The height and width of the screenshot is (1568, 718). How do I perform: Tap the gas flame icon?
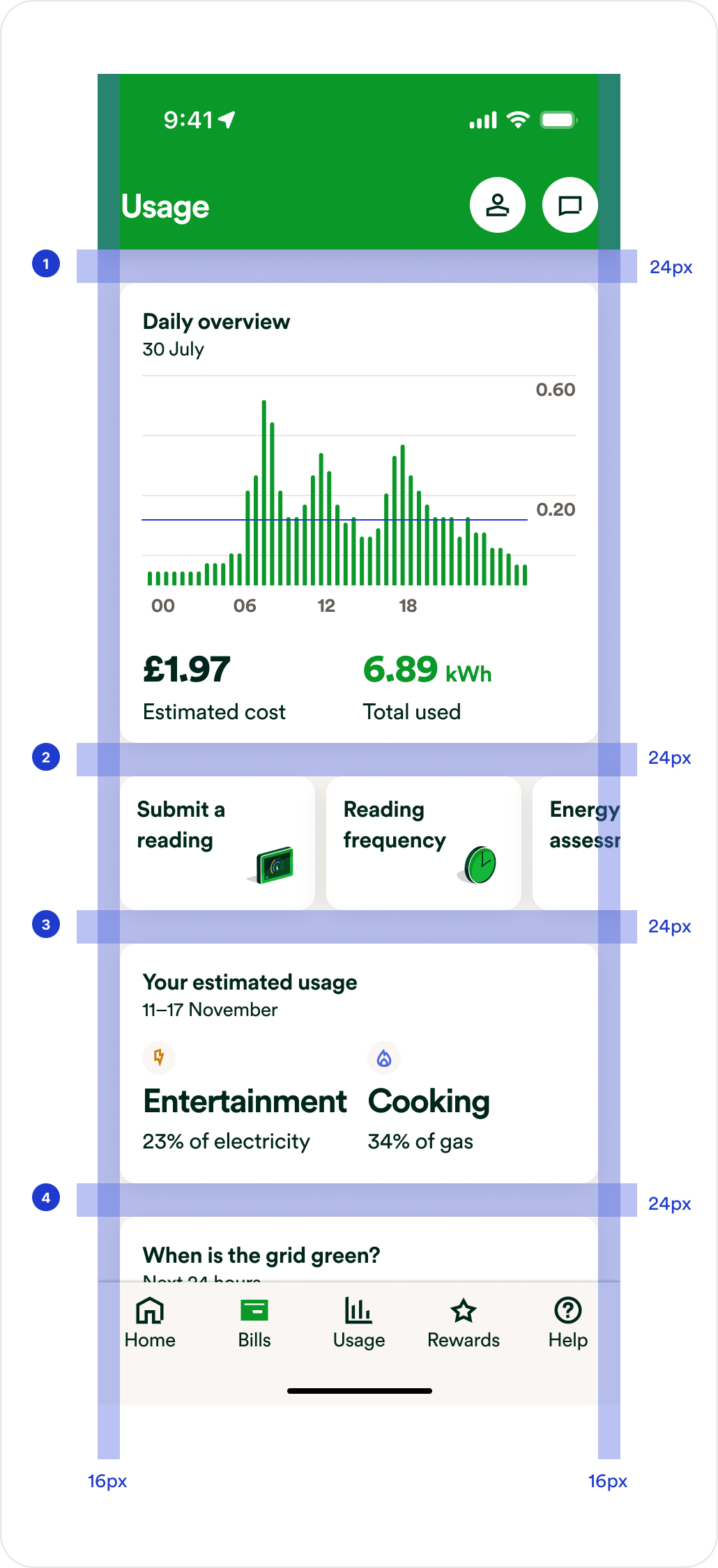(x=384, y=1059)
